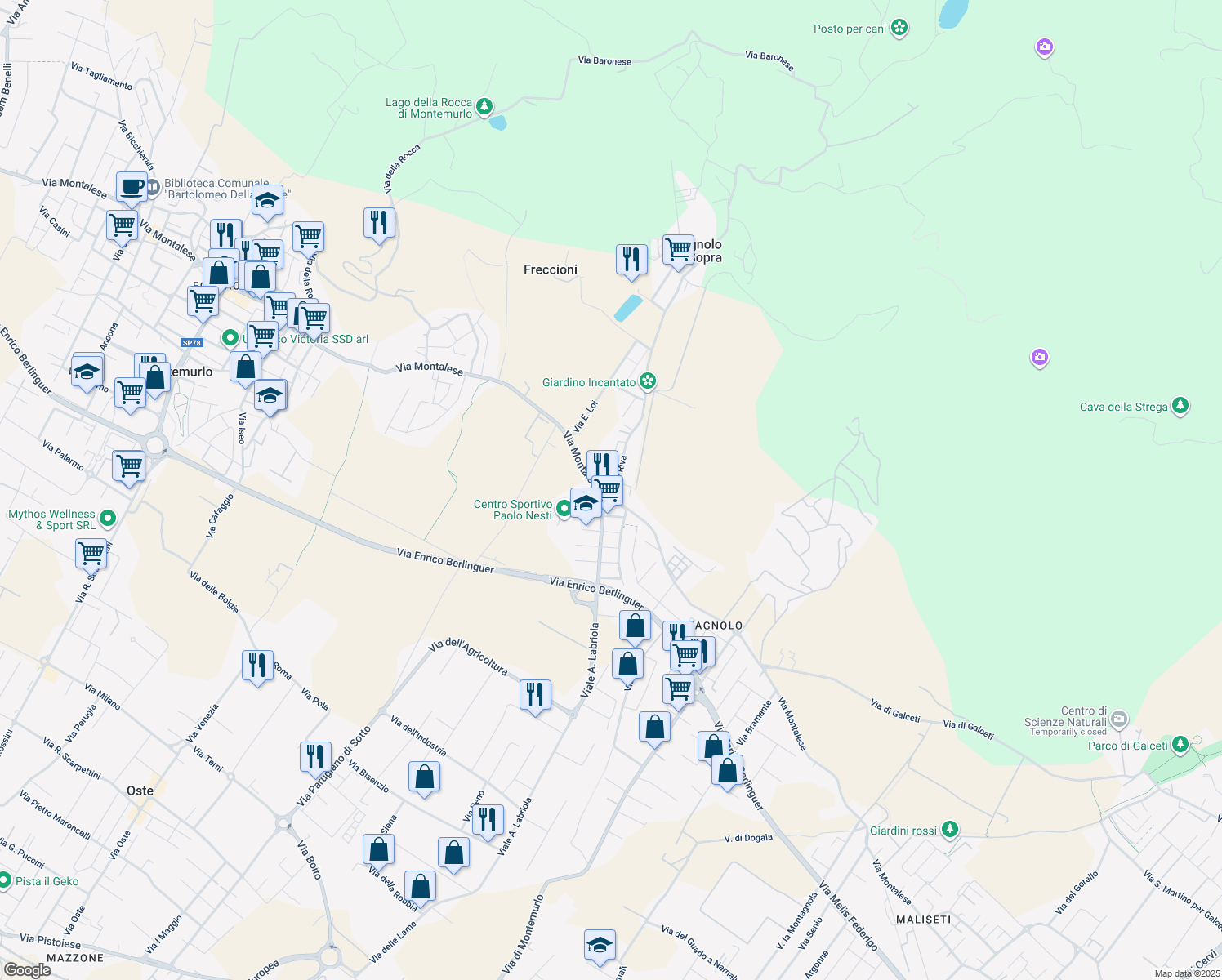Select the Giardini rossi marker
This screenshot has width=1222, height=980.
(x=949, y=830)
